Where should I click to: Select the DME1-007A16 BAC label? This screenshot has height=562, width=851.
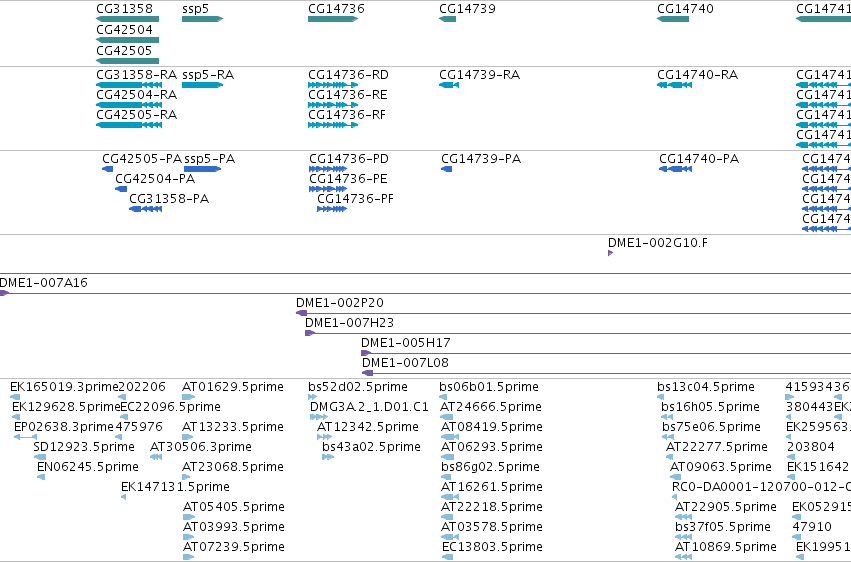pyautogui.click(x=43, y=283)
